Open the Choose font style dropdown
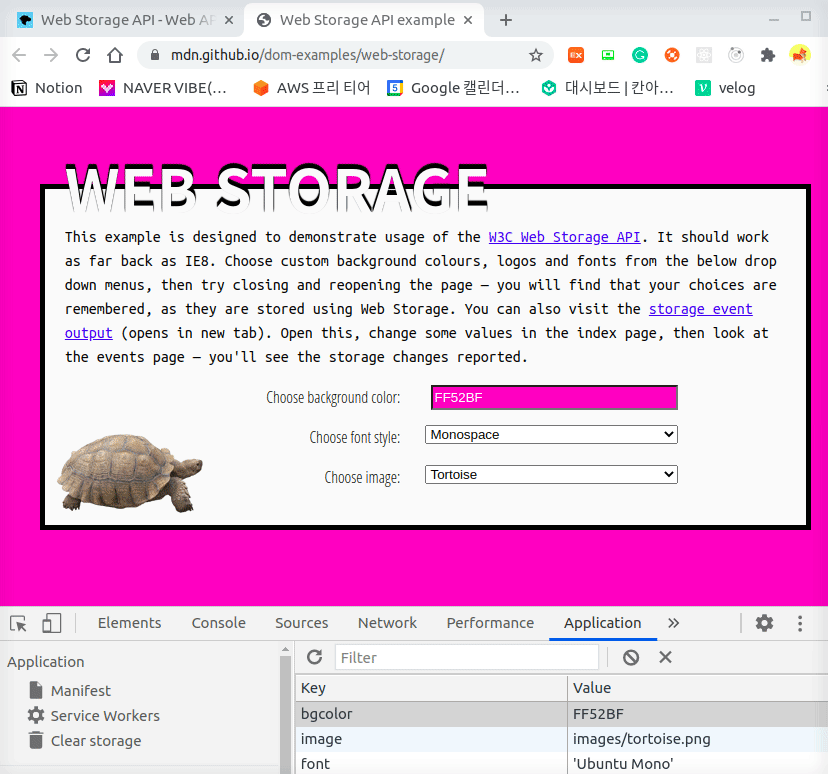 click(551, 434)
